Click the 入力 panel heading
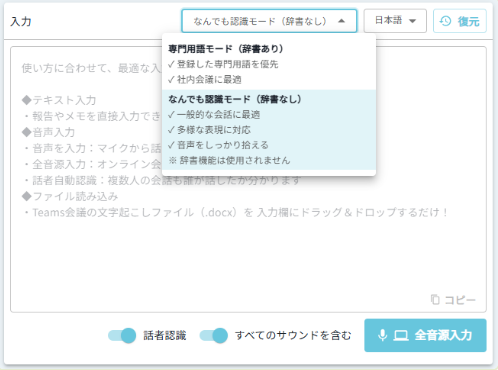 coord(21,21)
